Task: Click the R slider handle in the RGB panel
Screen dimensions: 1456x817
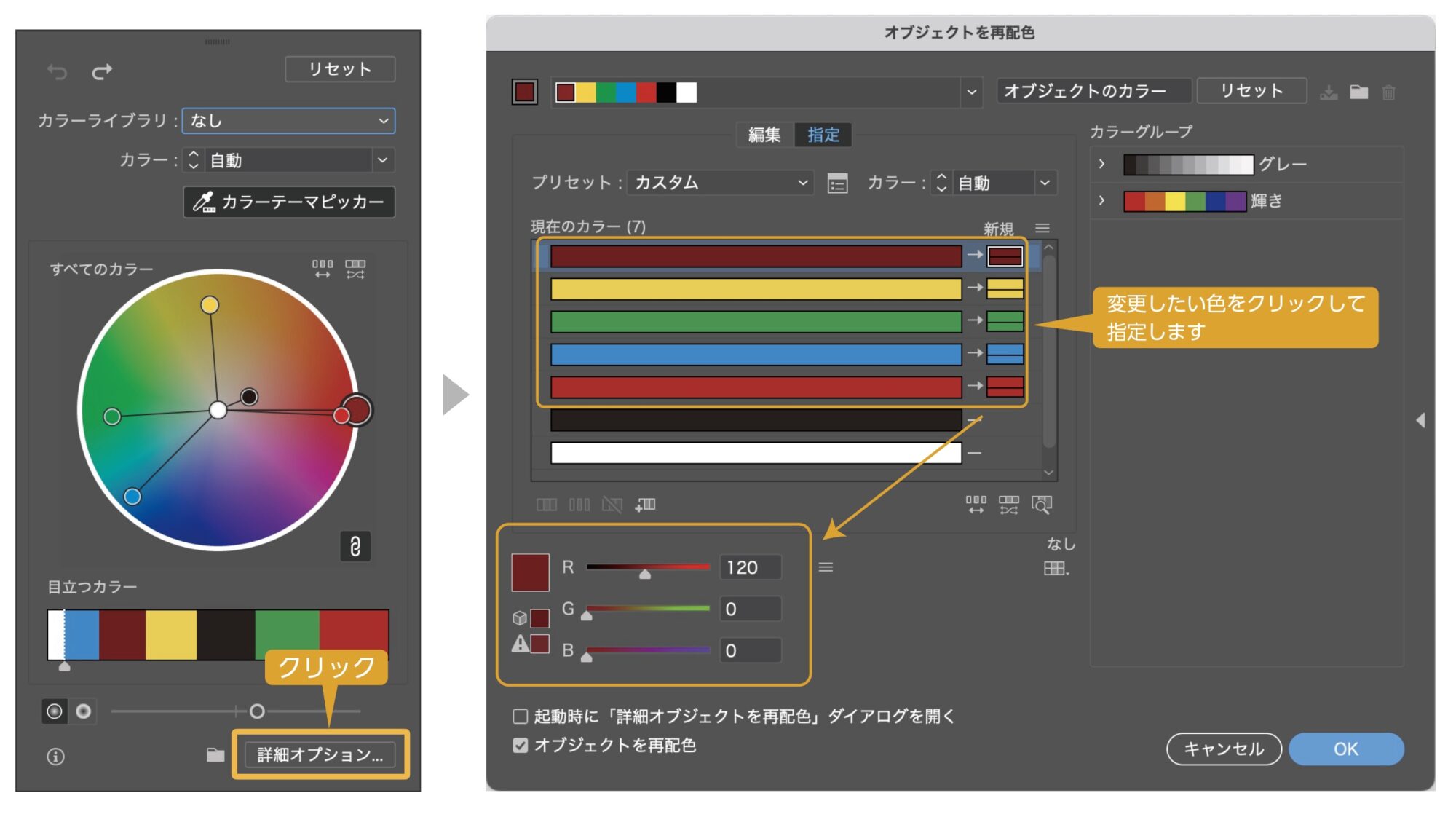Action: pos(645,575)
